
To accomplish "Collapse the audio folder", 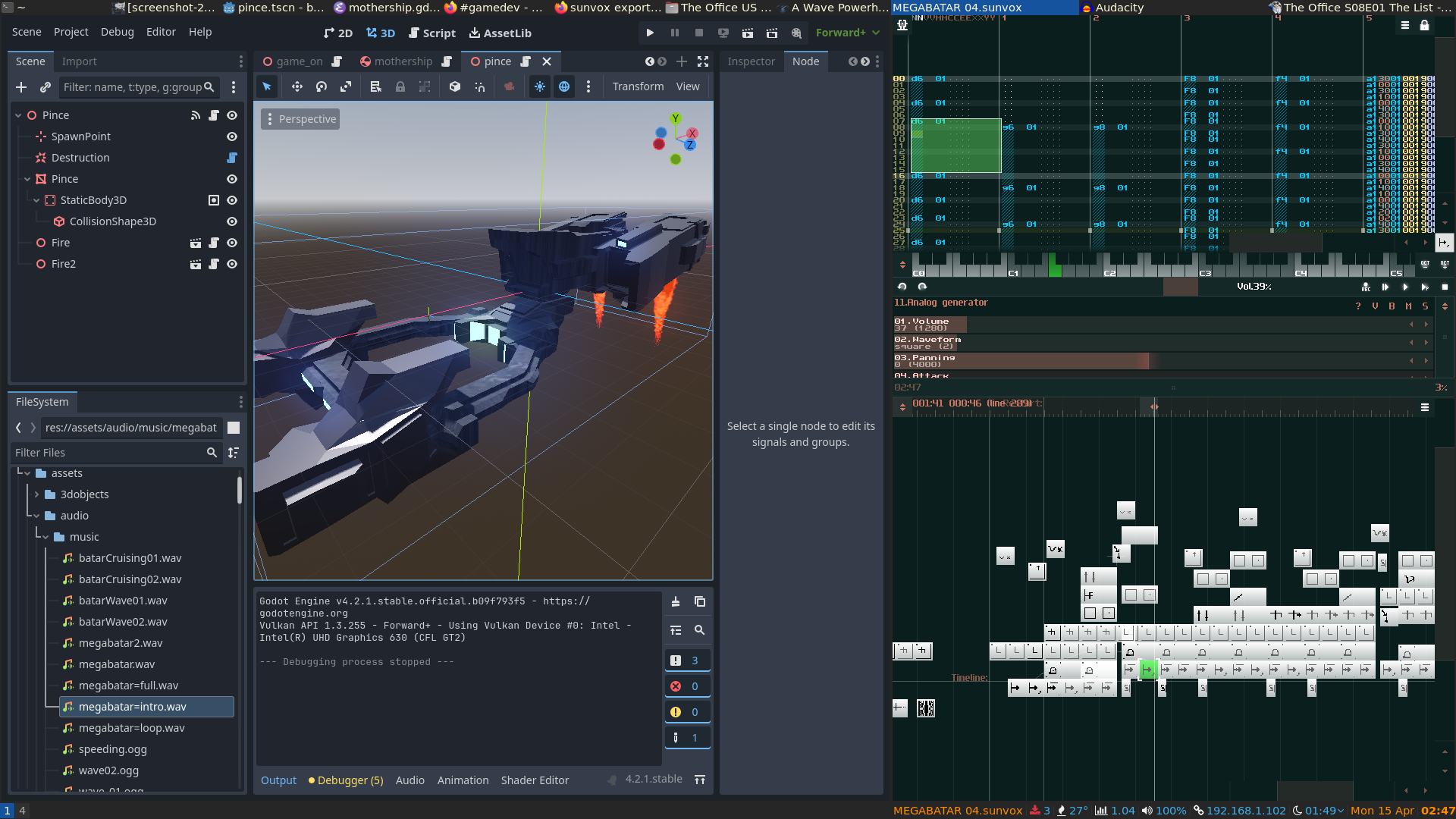I will pos(36,516).
